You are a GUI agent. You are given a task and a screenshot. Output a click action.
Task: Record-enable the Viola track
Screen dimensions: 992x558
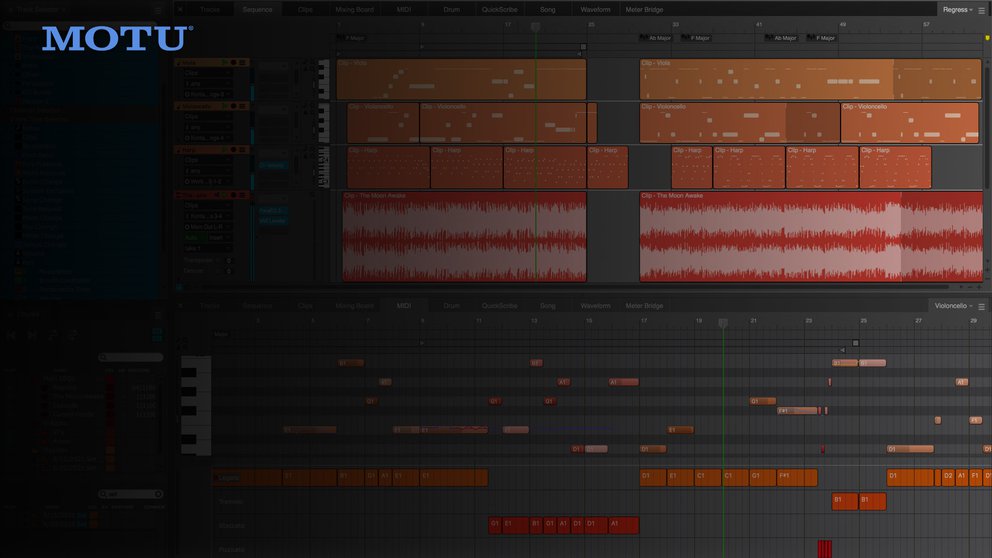[234, 63]
